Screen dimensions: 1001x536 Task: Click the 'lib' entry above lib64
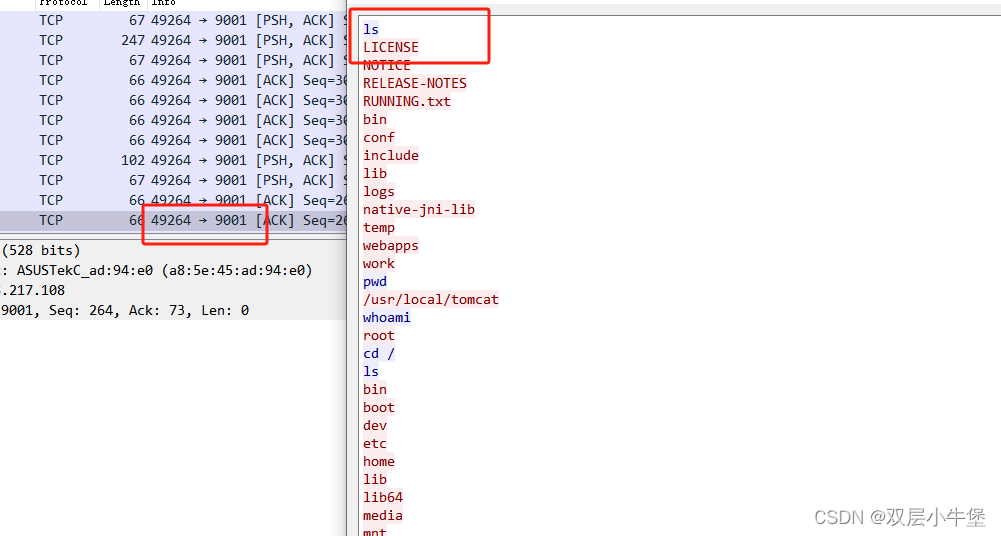click(375, 479)
